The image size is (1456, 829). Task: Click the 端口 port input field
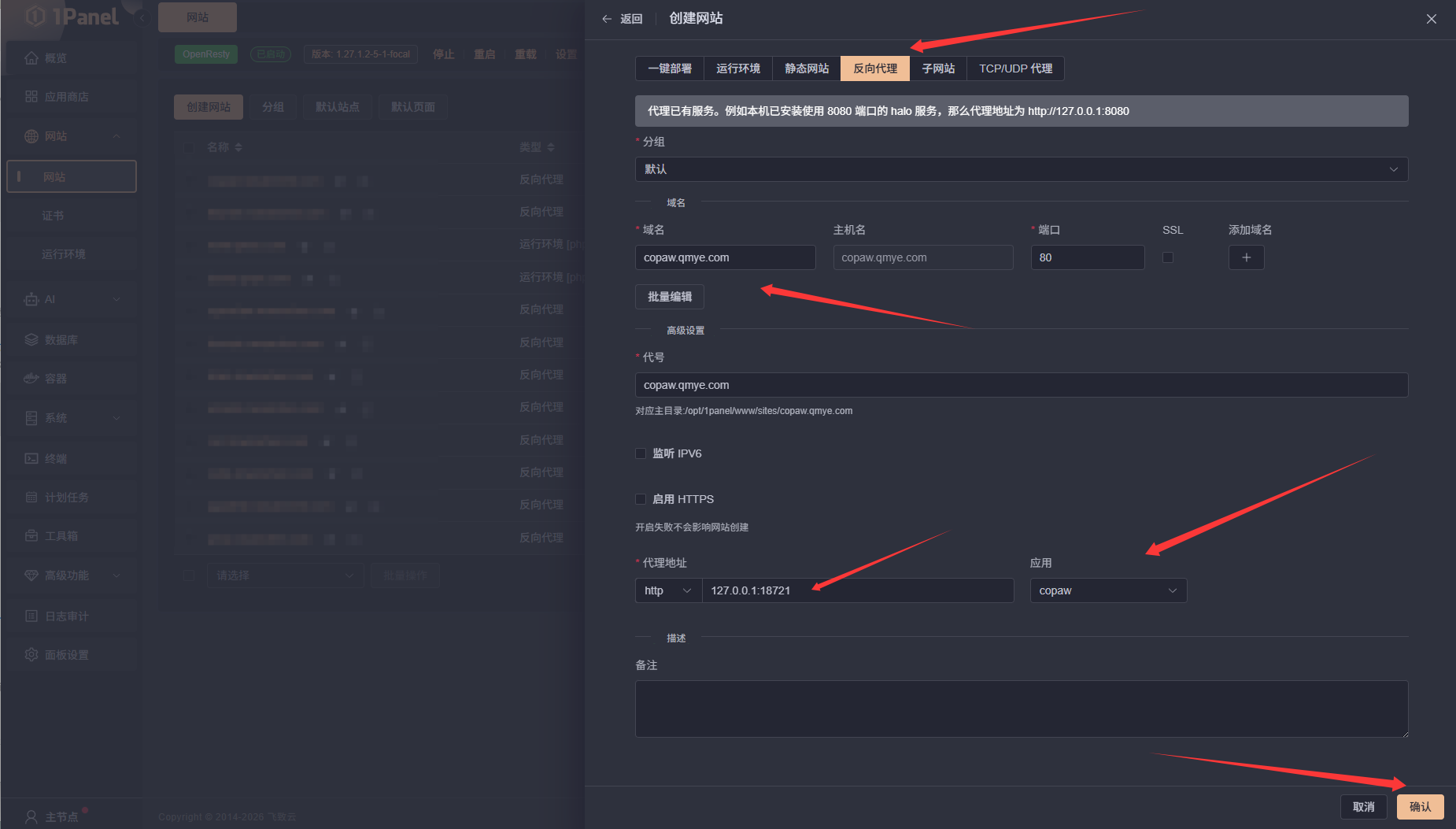pos(1087,257)
